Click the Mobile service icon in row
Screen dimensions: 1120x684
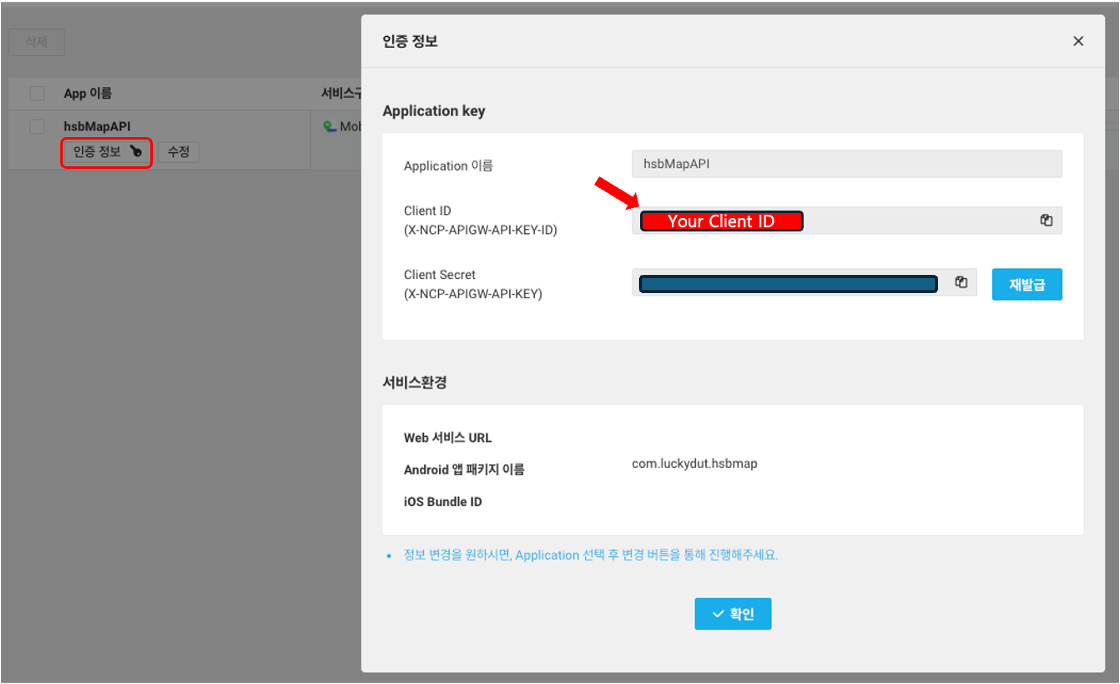pyautogui.click(x=329, y=126)
